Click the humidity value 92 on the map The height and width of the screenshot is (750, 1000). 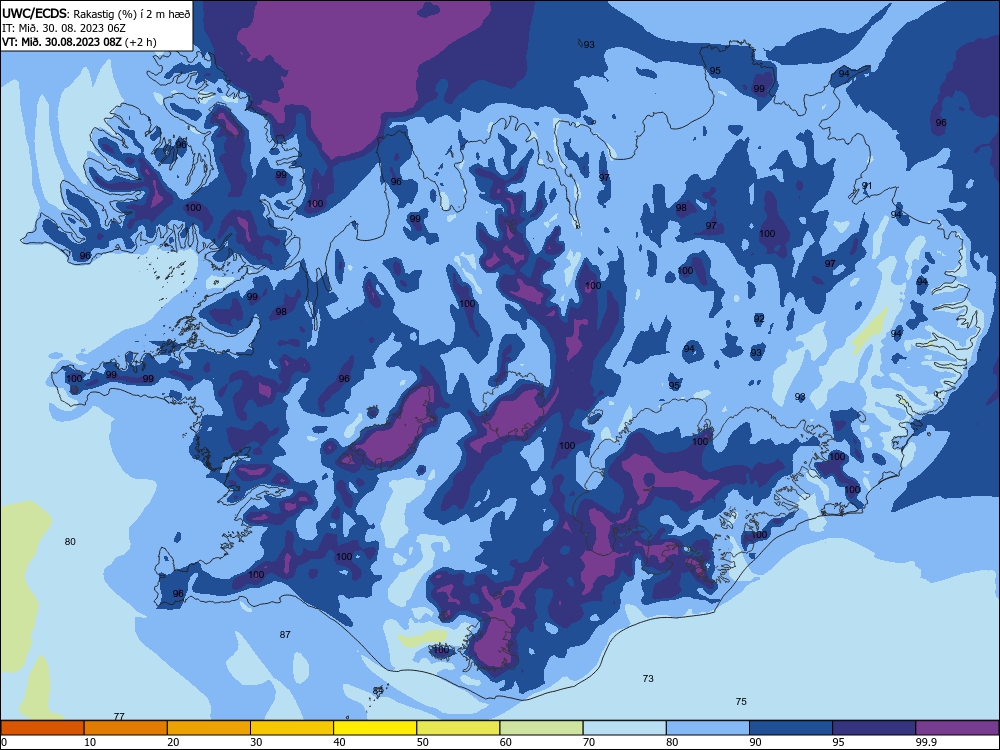[x=759, y=319]
